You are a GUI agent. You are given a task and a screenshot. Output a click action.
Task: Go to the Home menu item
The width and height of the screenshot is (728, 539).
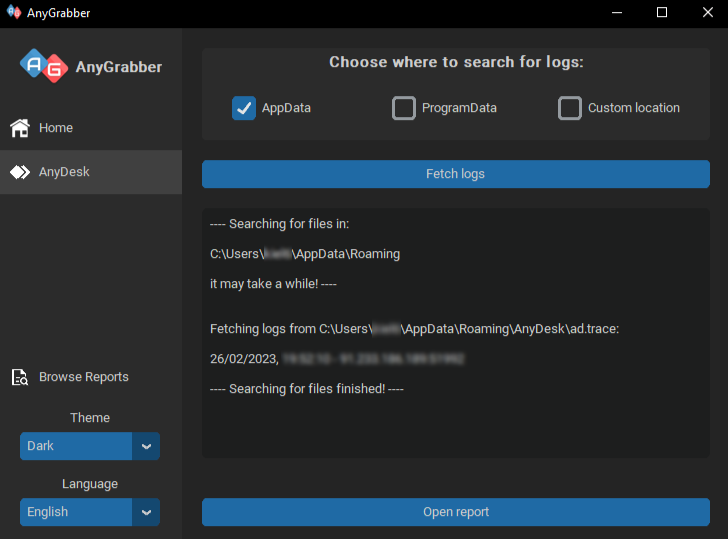coord(91,128)
